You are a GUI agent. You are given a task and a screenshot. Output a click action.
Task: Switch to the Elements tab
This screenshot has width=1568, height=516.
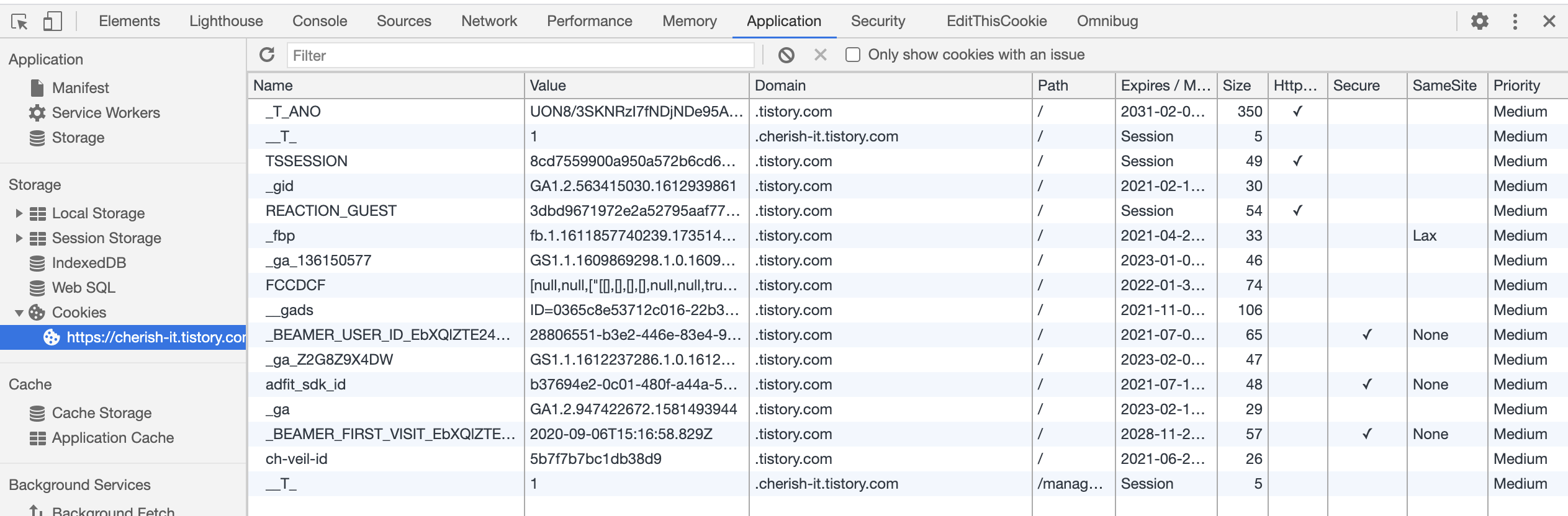129,21
